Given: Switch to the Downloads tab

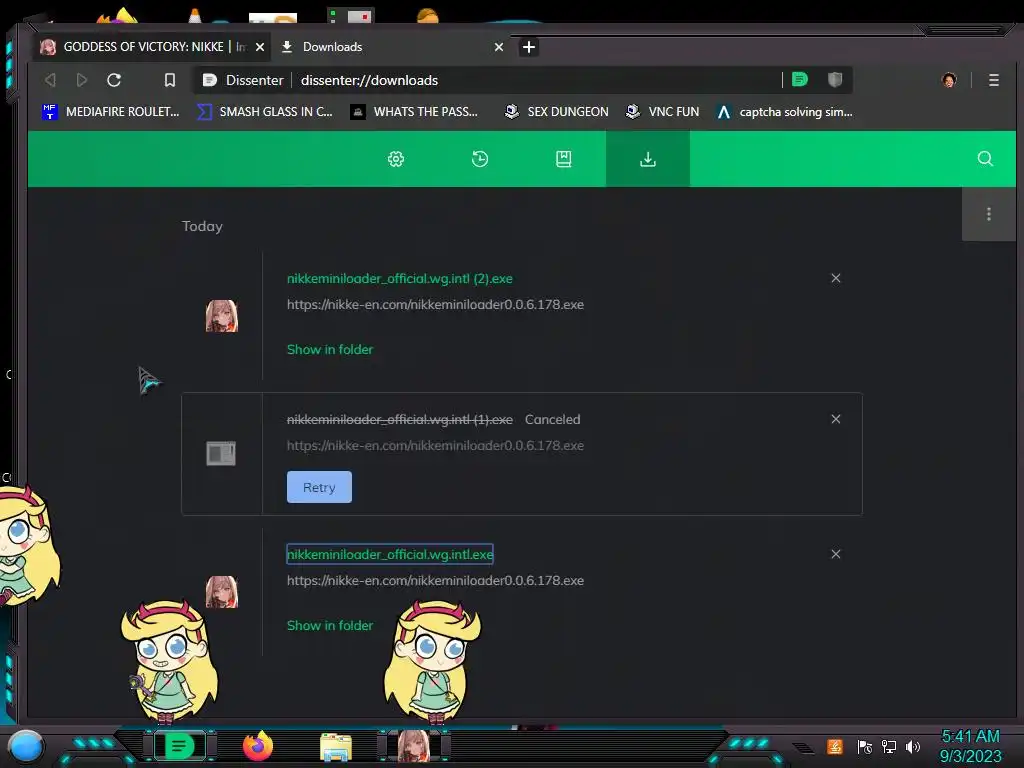Looking at the screenshot, I should coord(392,47).
